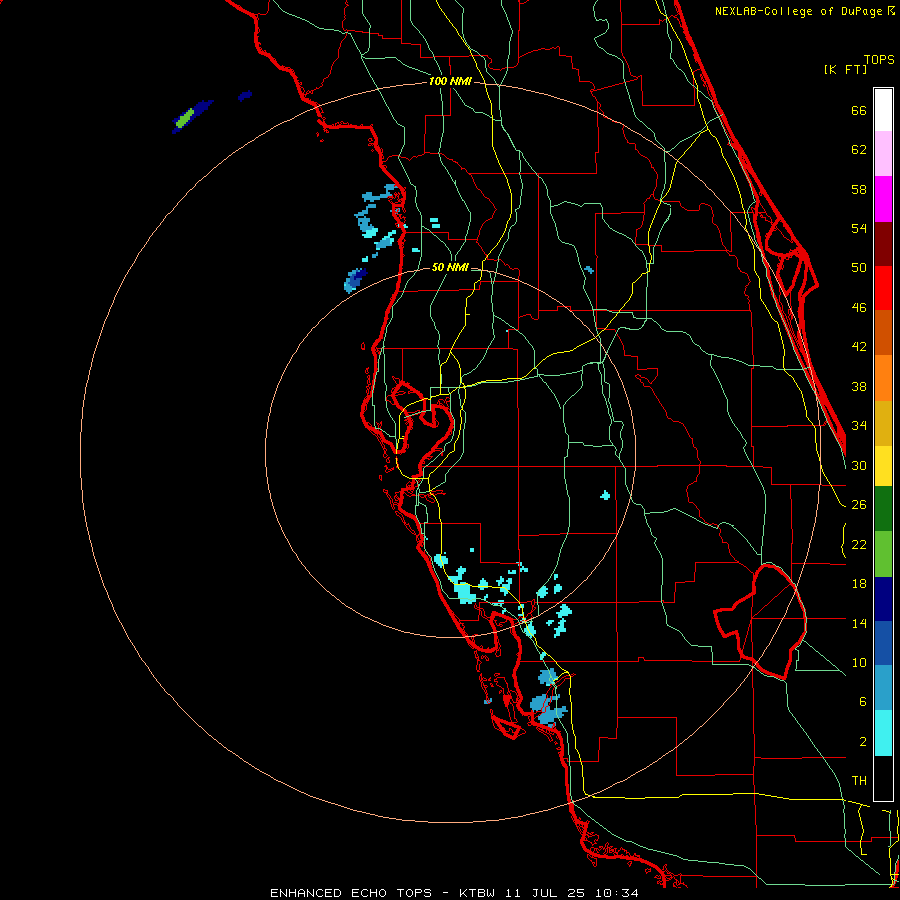
Task: Click the "46" legend value
Action: [x=859, y=308]
